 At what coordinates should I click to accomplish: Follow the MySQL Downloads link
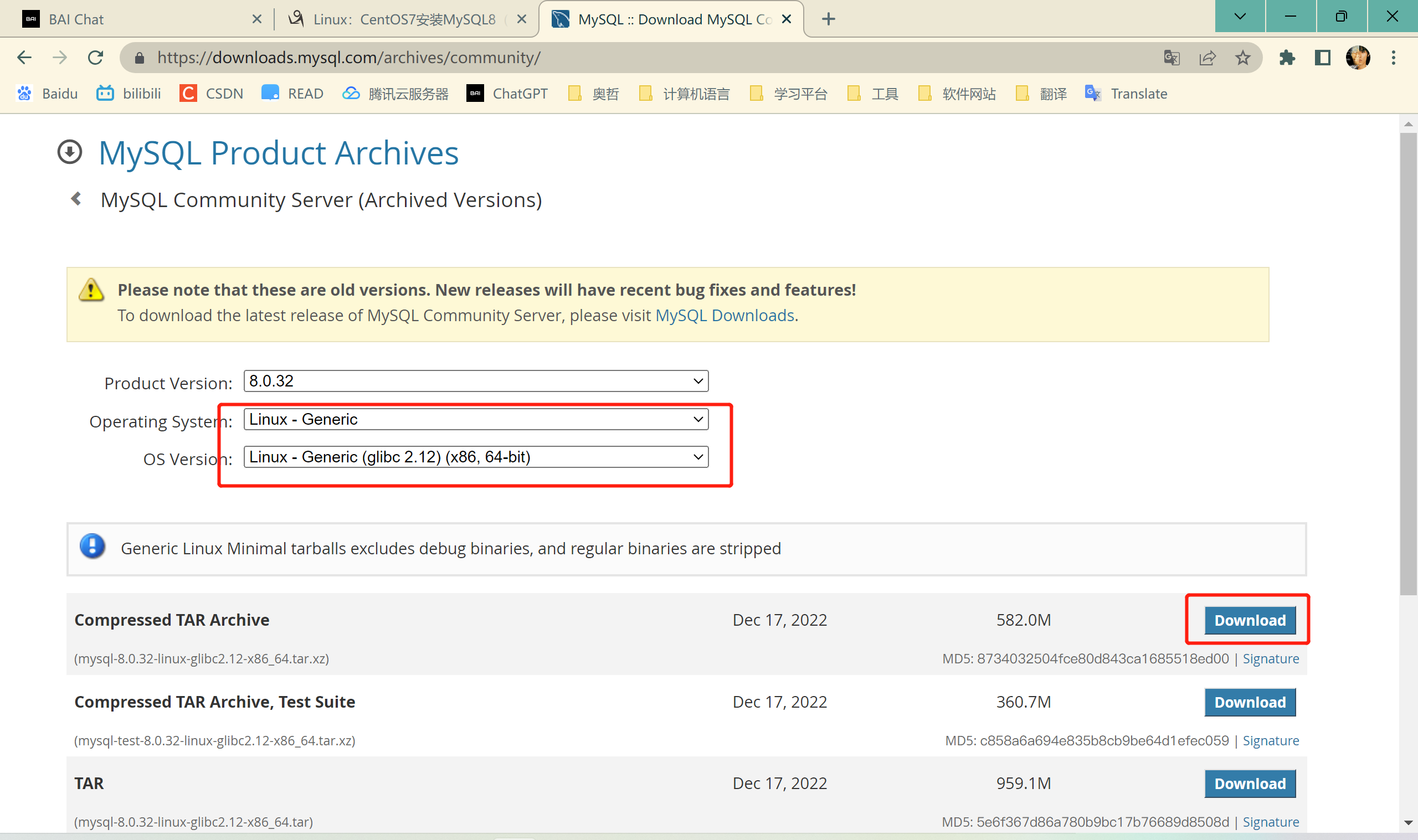point(725,315)
